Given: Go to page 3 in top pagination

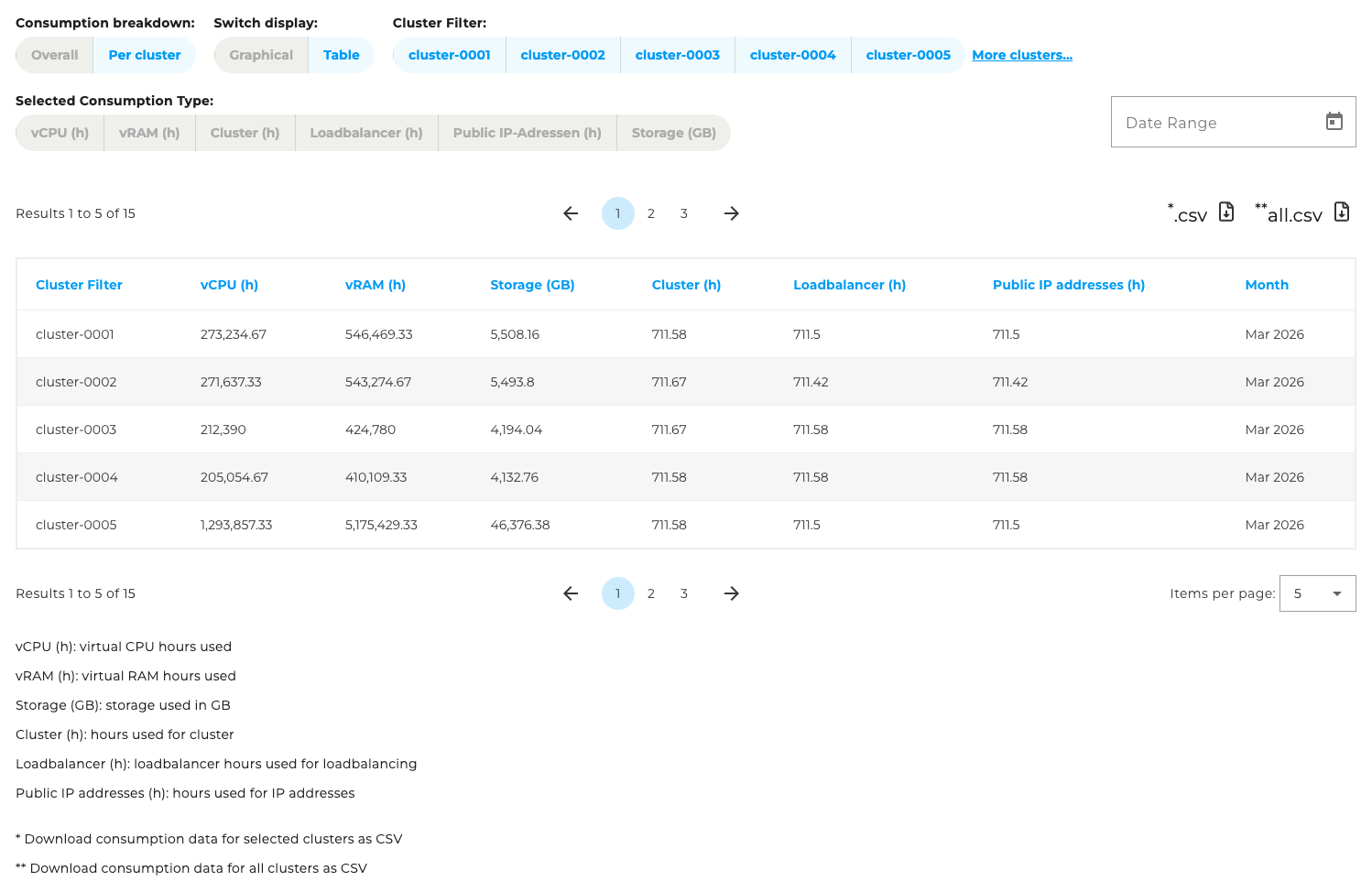Looking at the screenshot, I should 684,213.
